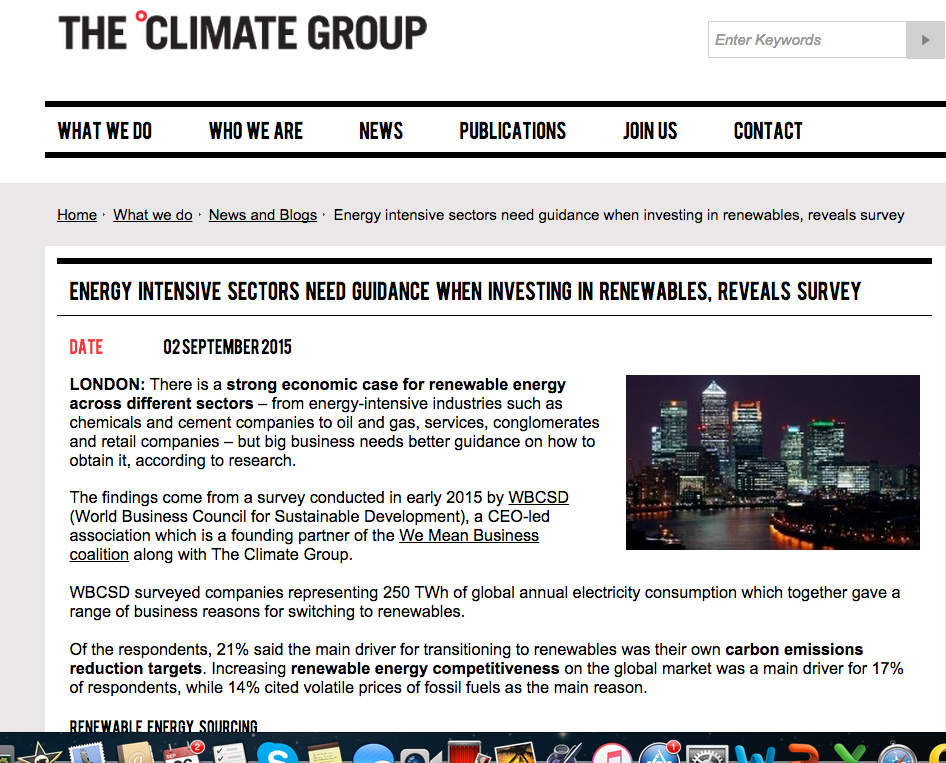946x763 pixels.
Task: Click the night skyline article photo
Action: click(x=772, y=462)
